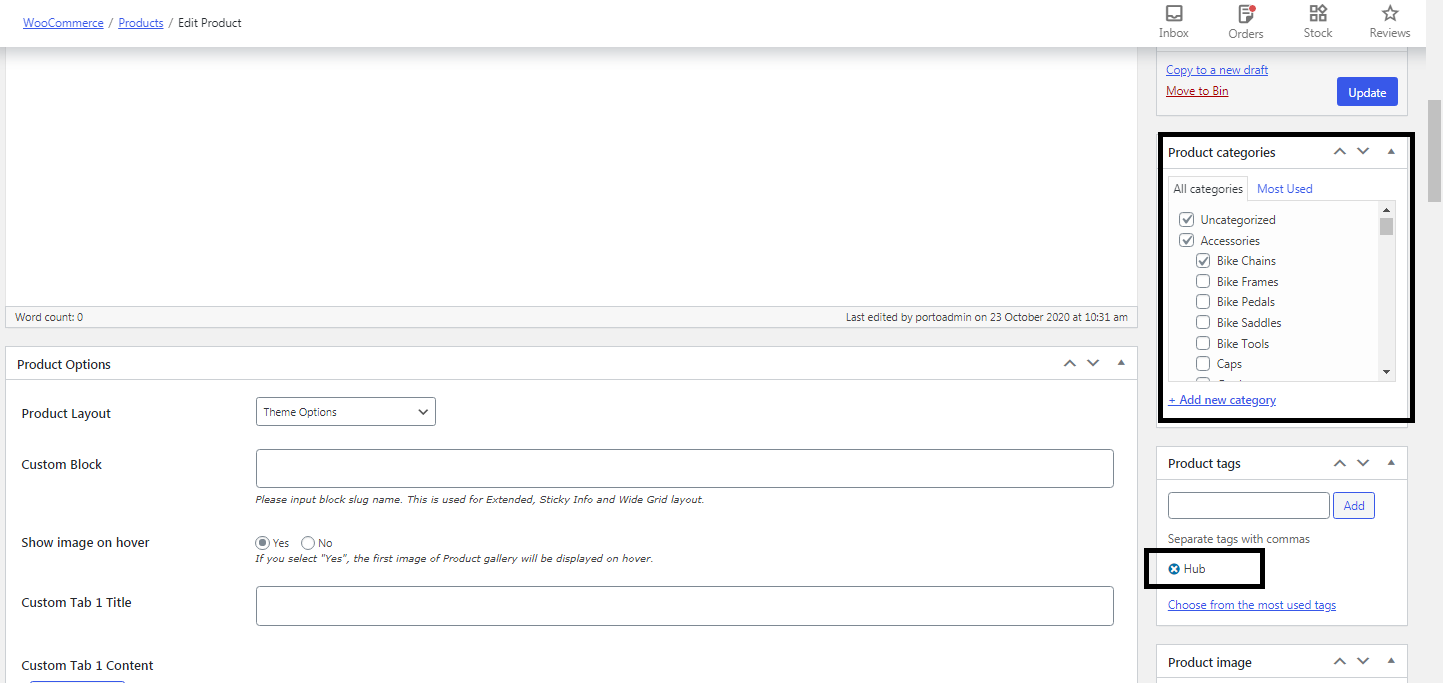The image size is (1443, 683).
Task: Switch to Most Used categories tab
Action: point(1284,189)
